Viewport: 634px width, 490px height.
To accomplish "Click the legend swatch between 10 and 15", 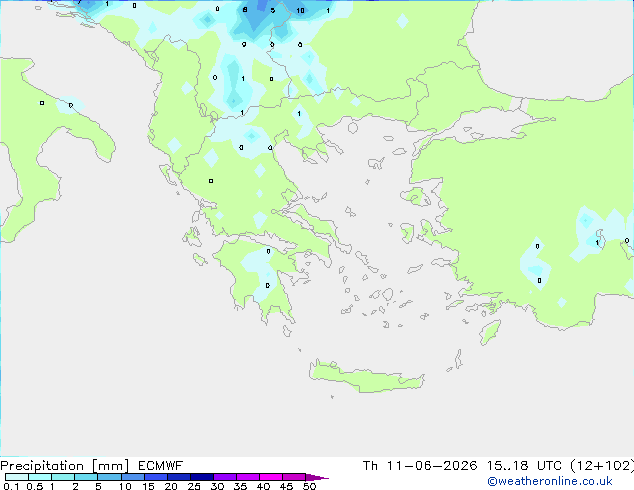I will click(x=133, y=477).
